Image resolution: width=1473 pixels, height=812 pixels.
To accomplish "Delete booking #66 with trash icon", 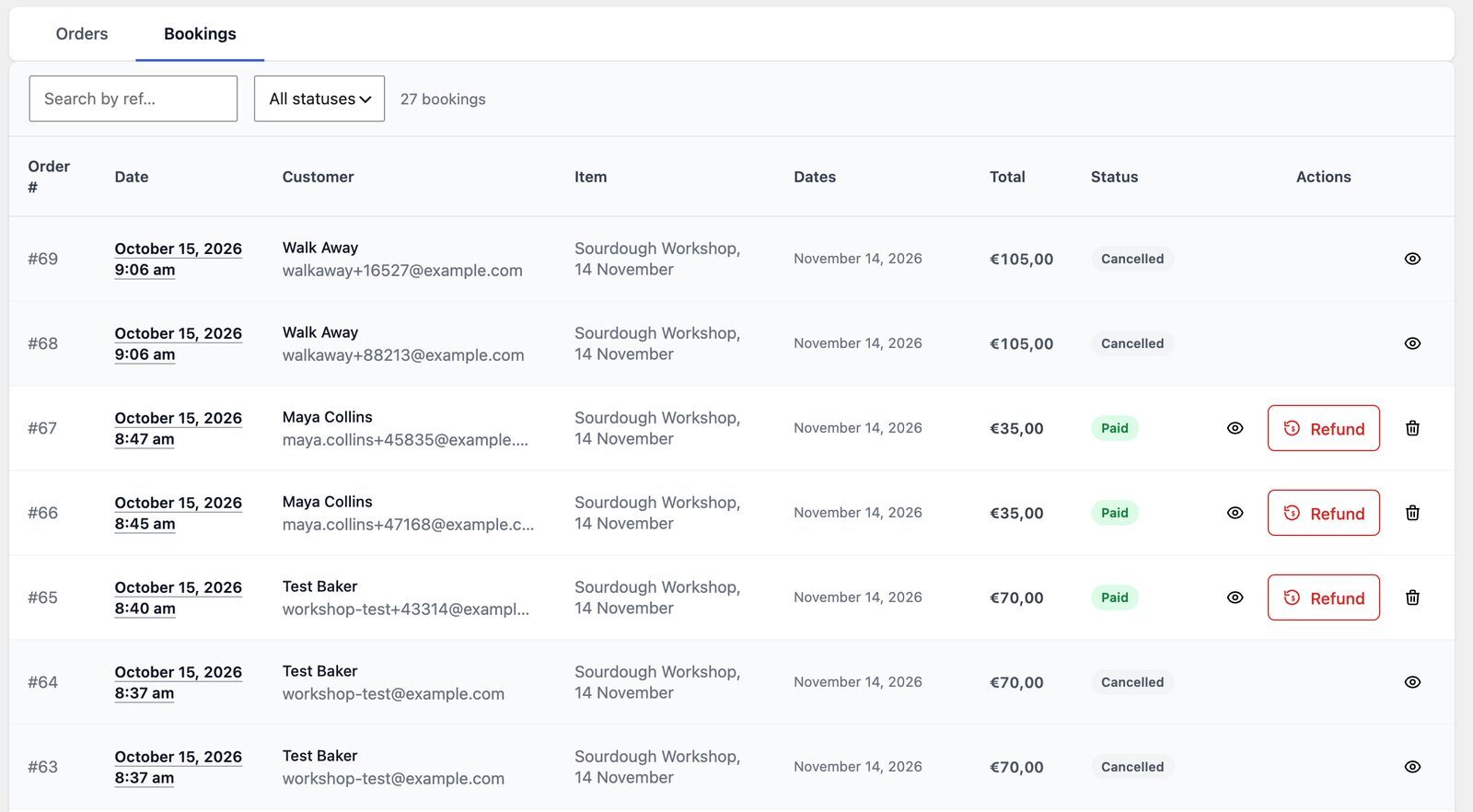I will pos(1412,513).
